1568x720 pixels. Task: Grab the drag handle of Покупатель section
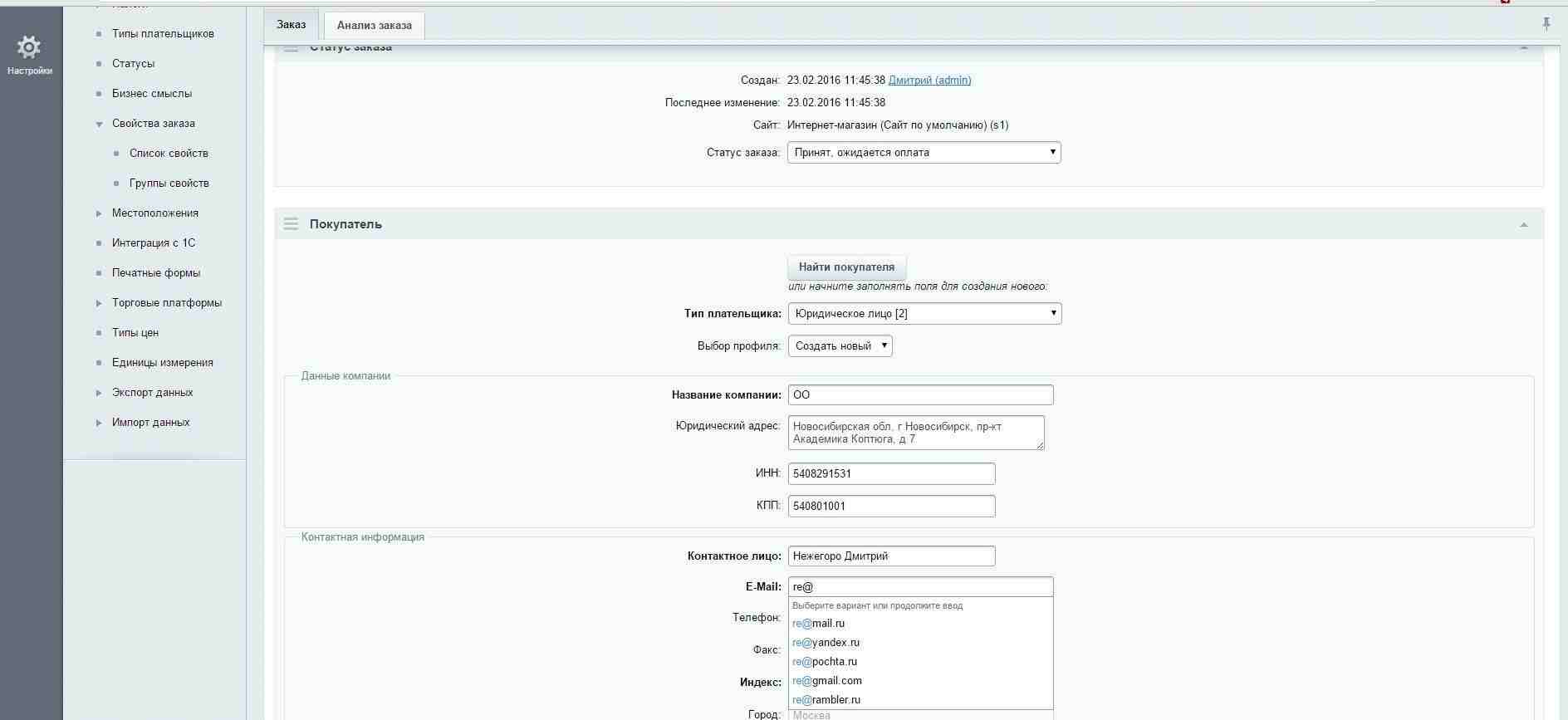click(291, 224)
